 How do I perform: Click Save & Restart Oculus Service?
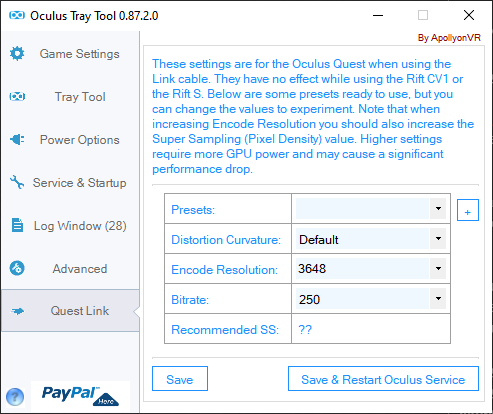[383, 379]
